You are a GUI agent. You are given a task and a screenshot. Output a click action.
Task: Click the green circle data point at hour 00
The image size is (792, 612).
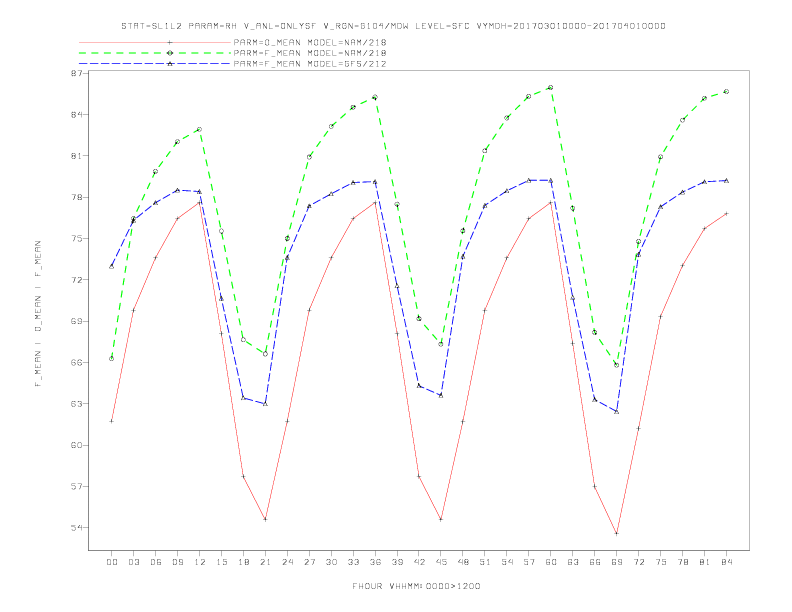pos(112,359)
